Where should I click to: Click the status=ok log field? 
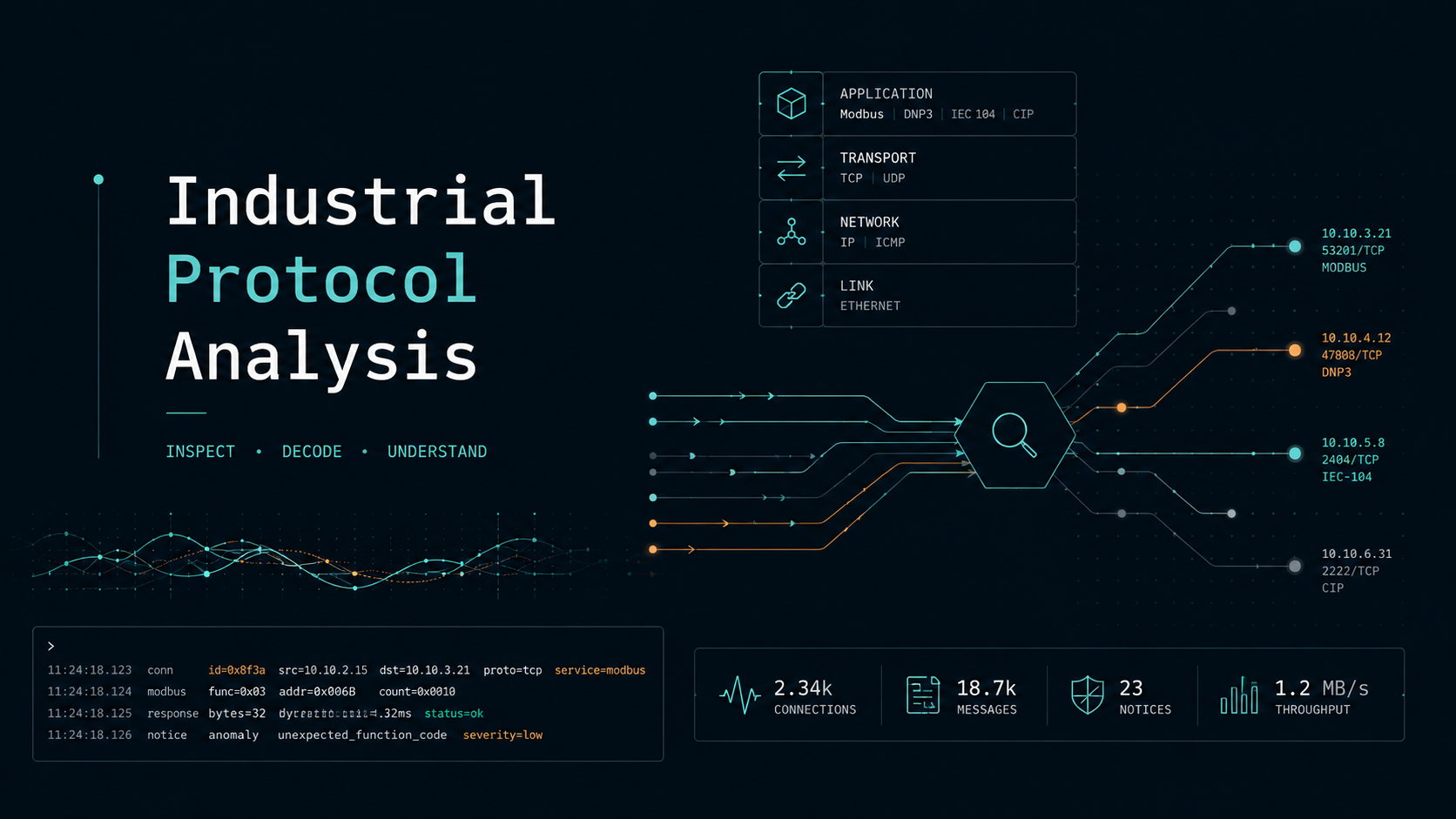pyautogui.click(x=454, y=714)
